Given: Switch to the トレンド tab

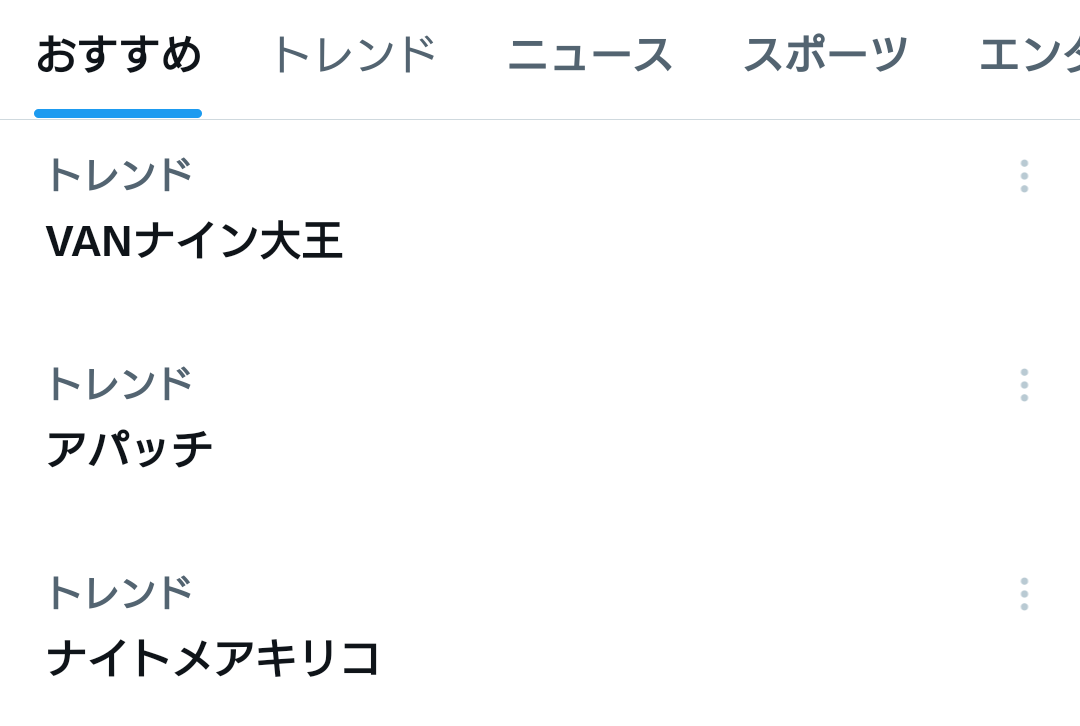Looking at the screenshot, I should (355, 55).
